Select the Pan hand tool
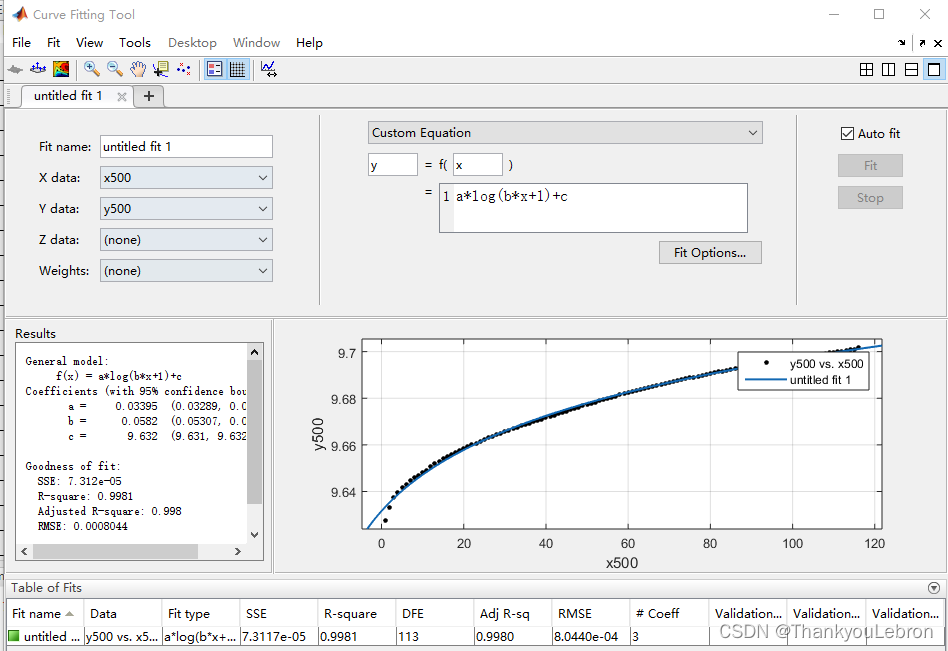Screen dimensions: 948x651 (138, 70)
